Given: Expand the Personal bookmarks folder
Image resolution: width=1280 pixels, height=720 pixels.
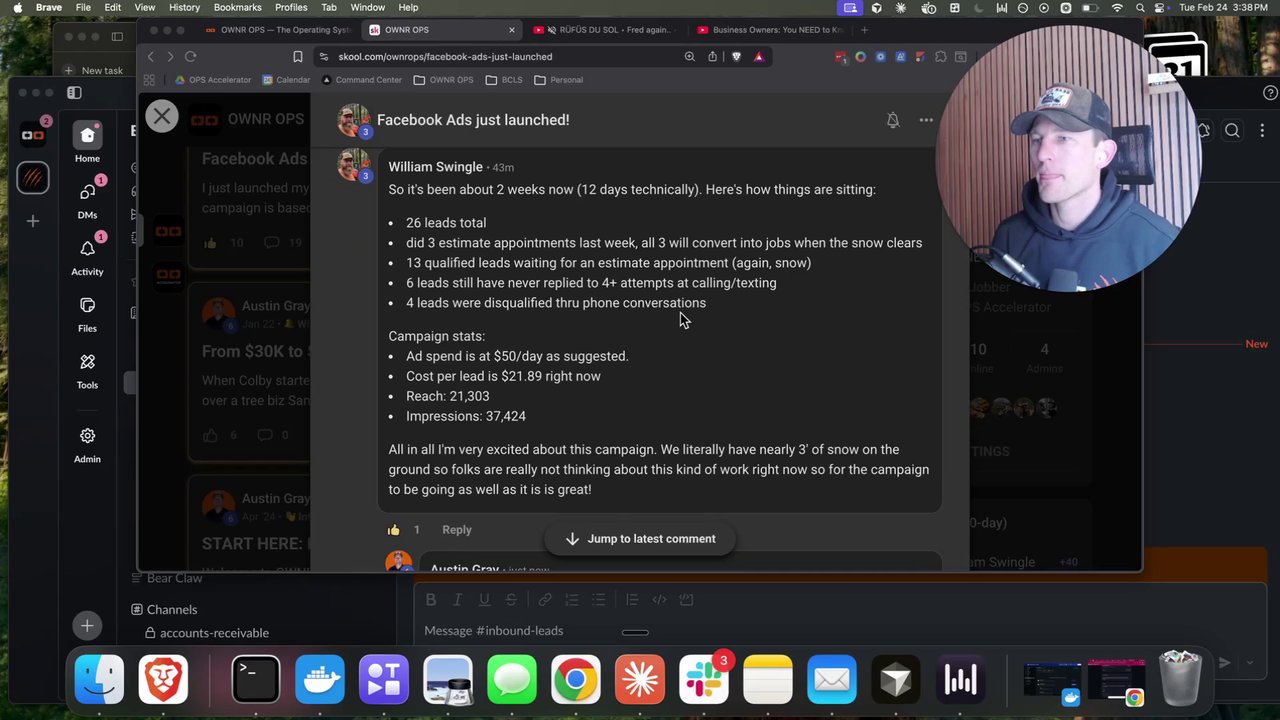Looking at the screenshot, I should pyautogui.click(x=558, y=80).
